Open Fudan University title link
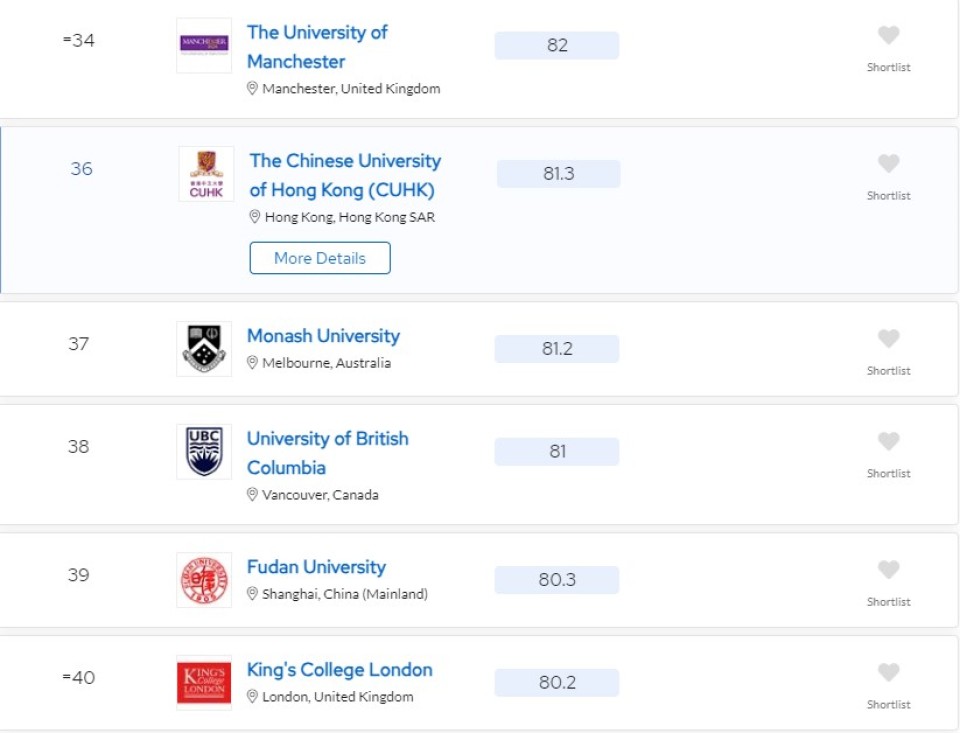The height and width of the screenshot is (733, 960). click(316, 567)
